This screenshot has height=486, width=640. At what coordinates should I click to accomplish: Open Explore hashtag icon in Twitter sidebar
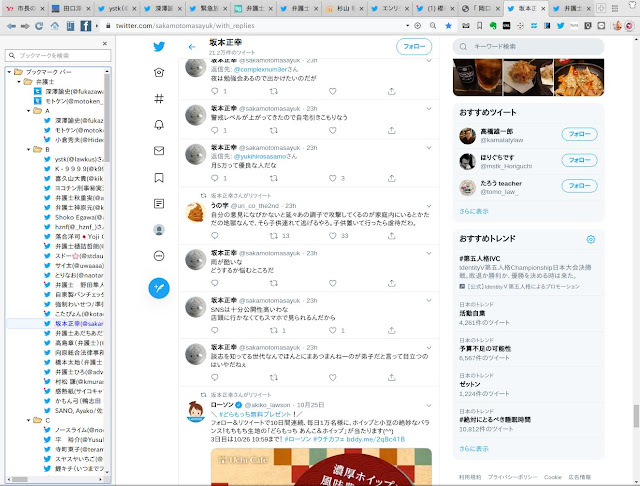[159, 98]
